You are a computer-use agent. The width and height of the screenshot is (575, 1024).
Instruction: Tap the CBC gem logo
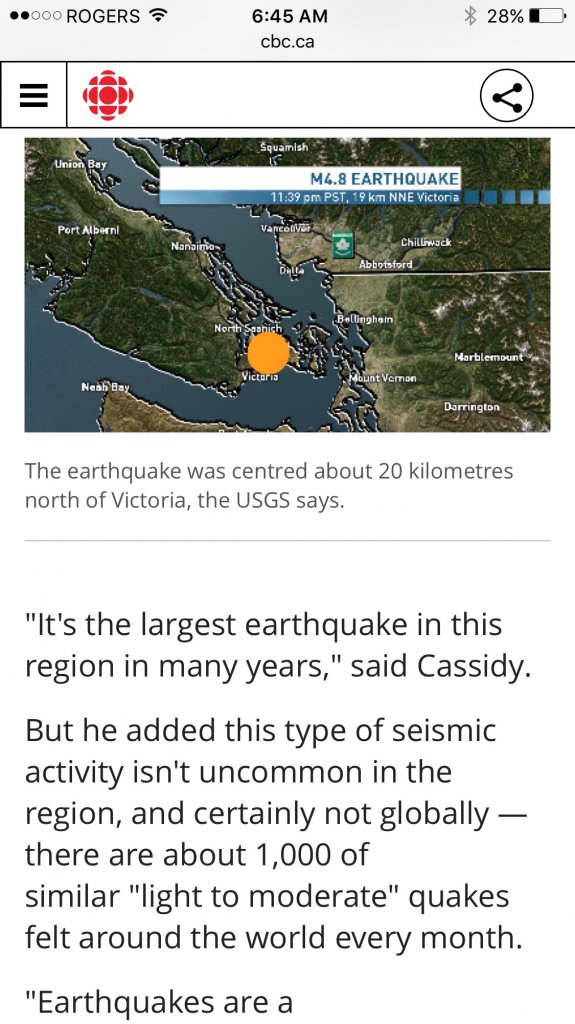click(108, 95)
